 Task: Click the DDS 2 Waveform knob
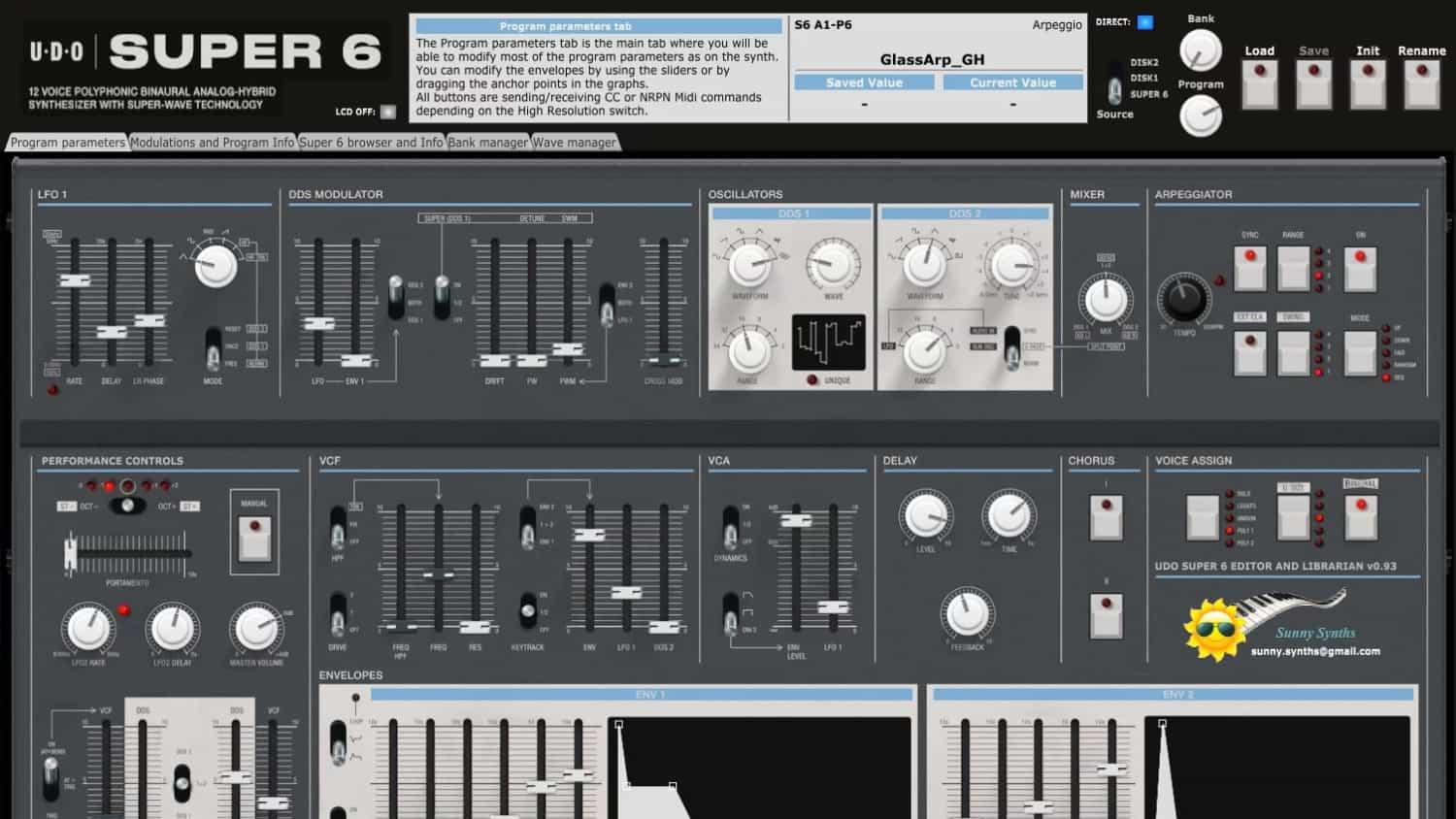925,263
